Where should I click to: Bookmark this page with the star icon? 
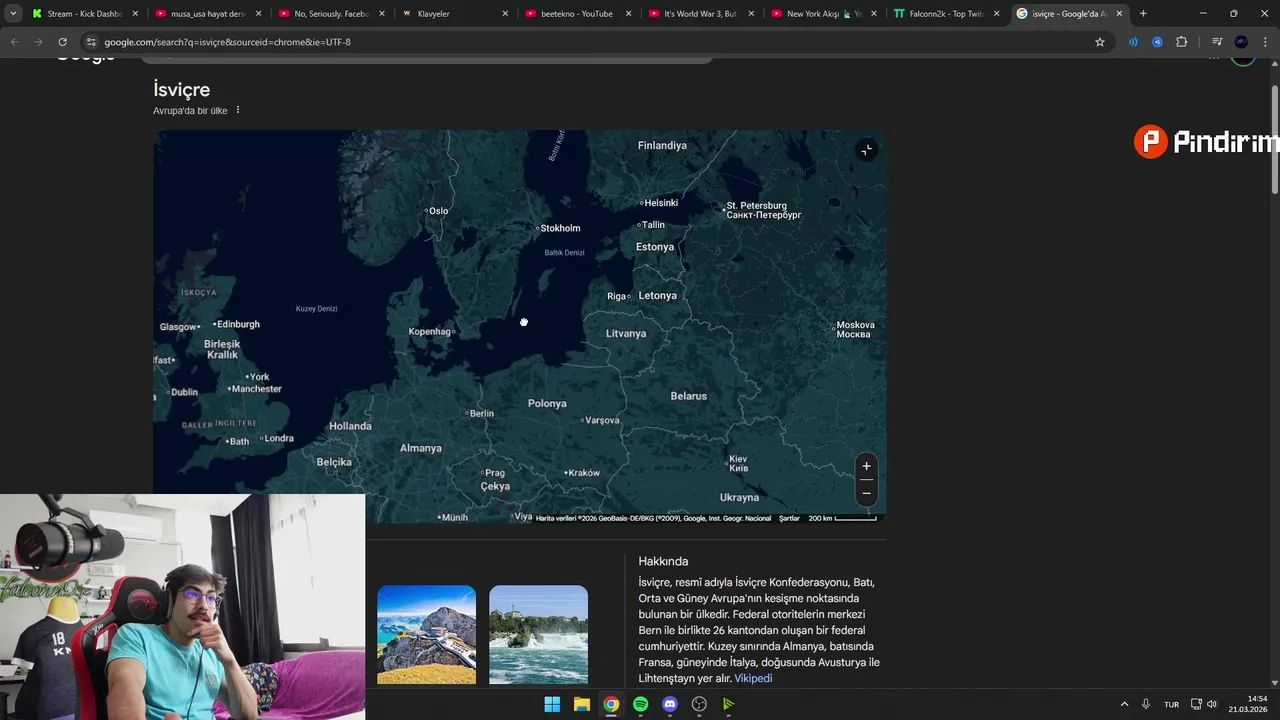[1100, 42]
